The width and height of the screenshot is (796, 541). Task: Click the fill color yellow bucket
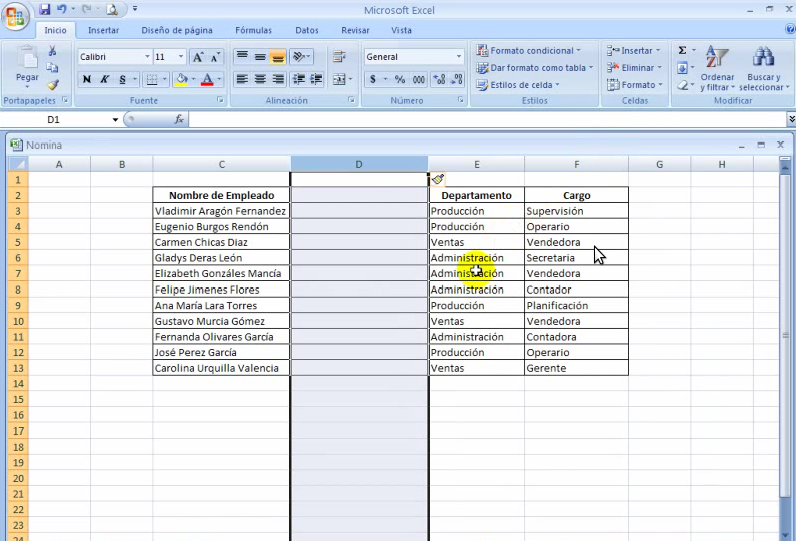[181, 79]
